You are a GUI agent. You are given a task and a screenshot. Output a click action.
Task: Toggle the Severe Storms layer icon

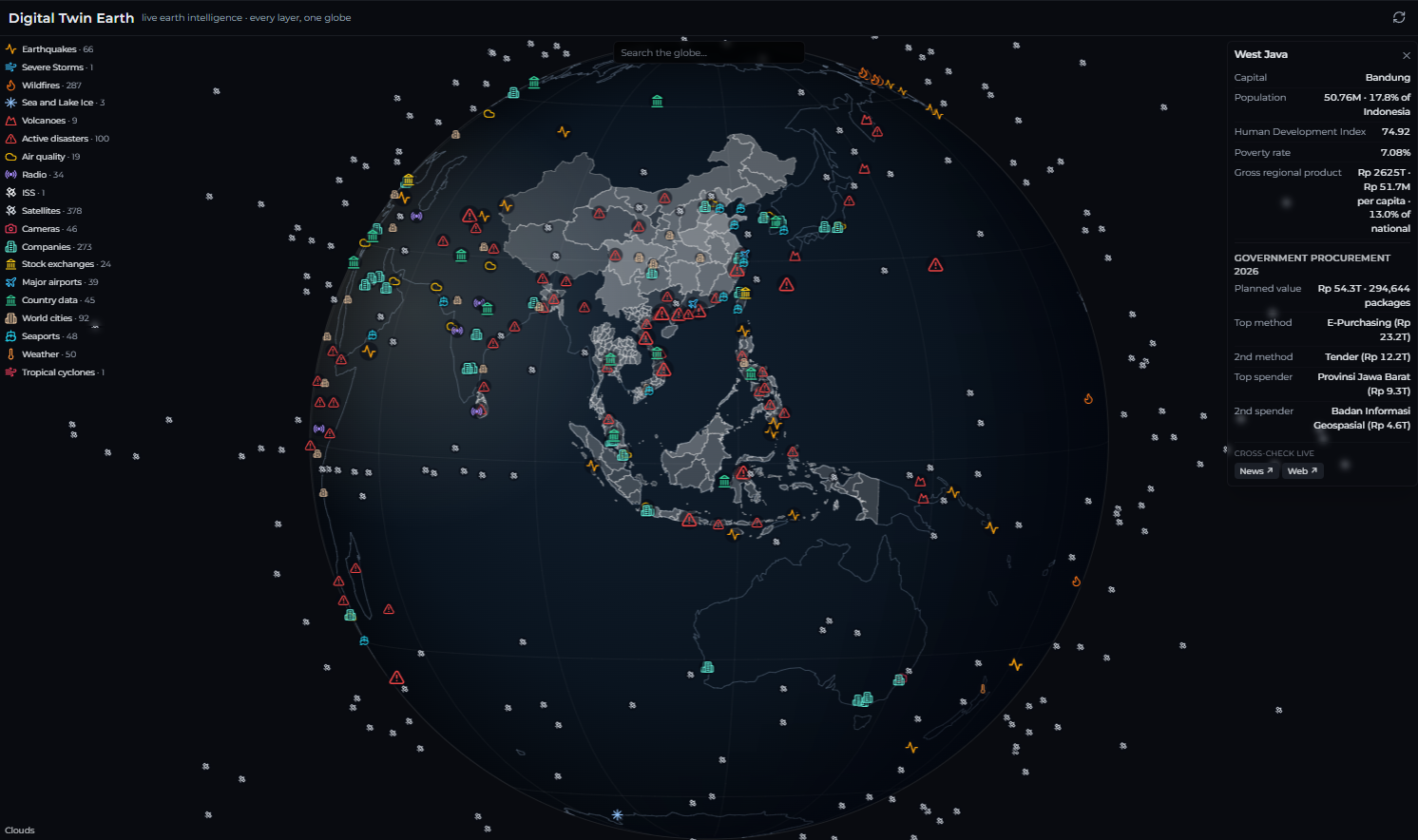pyautogui.click(x=11, y=67)
